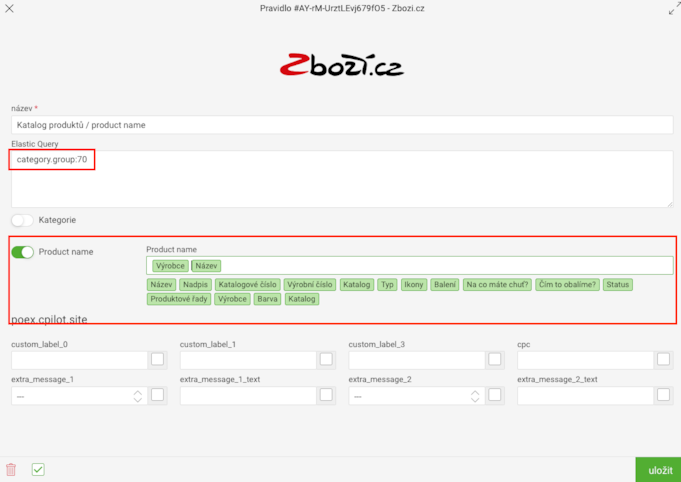Add the Produktové řady tag
This screenshot has width=681, height=482.
[179, 299]
